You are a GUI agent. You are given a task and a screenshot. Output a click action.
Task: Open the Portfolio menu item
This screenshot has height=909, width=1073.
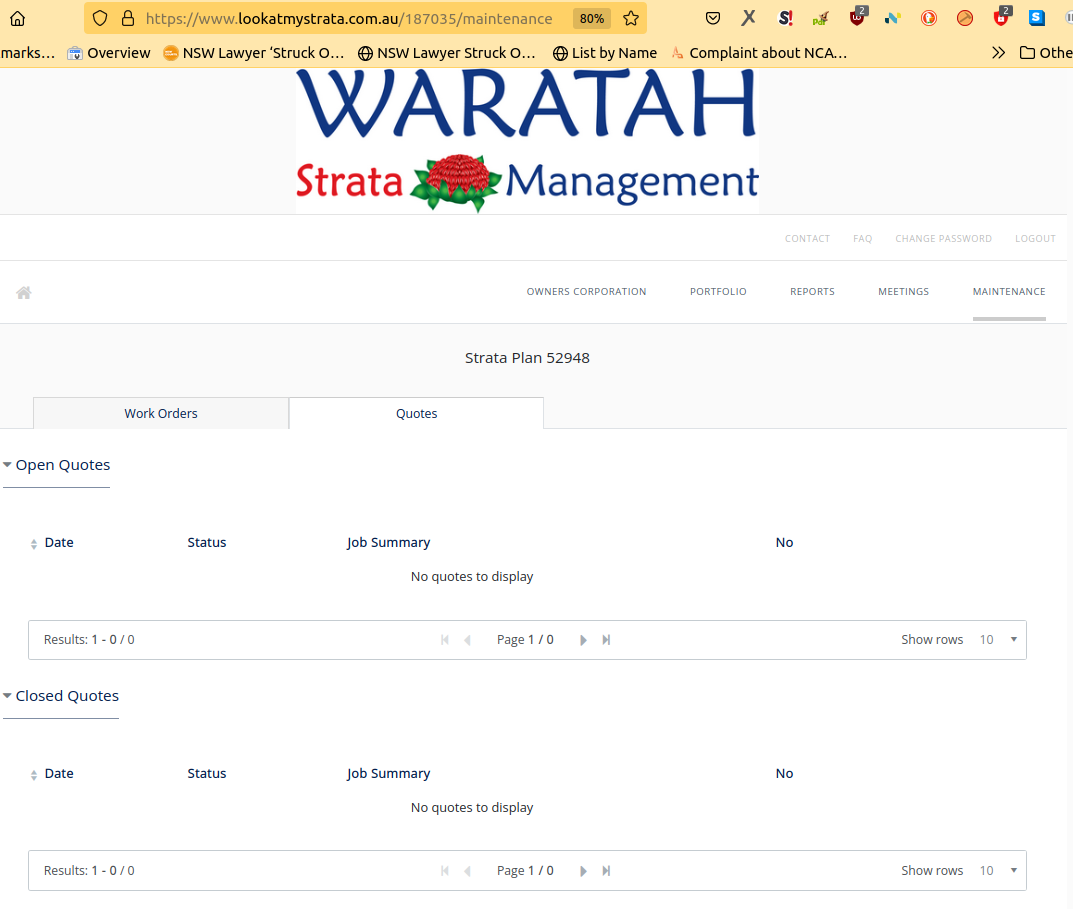pos(718,292)
